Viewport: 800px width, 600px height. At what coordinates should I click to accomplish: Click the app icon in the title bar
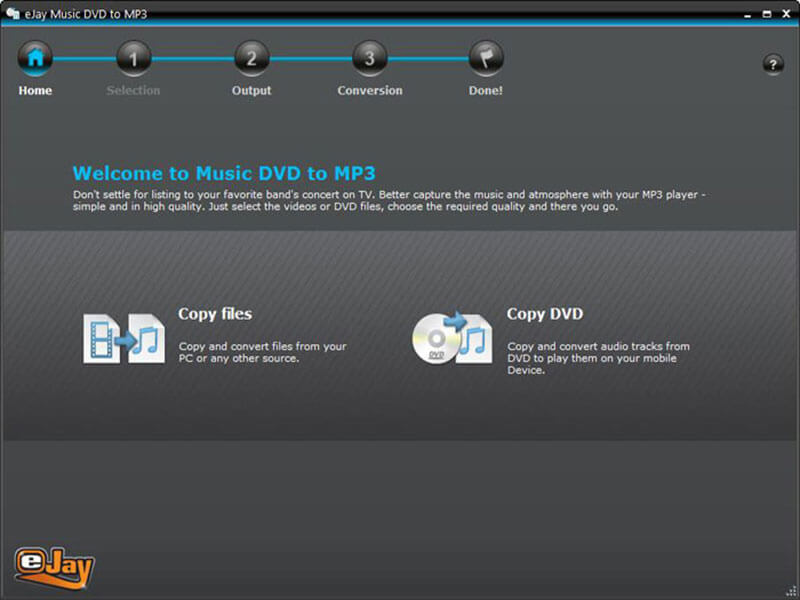[13, 13]
